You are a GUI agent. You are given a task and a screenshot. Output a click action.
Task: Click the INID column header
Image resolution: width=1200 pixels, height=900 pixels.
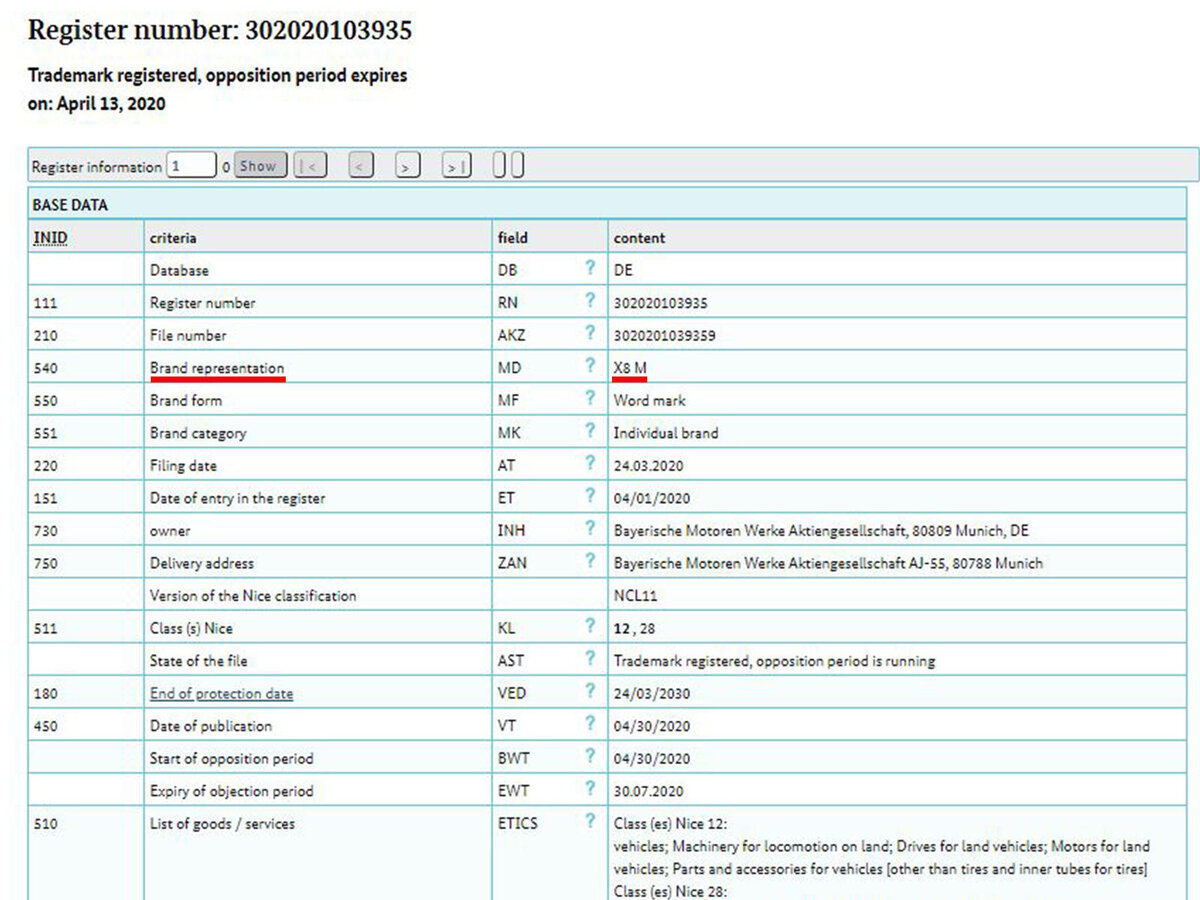(x=50, y=238)
